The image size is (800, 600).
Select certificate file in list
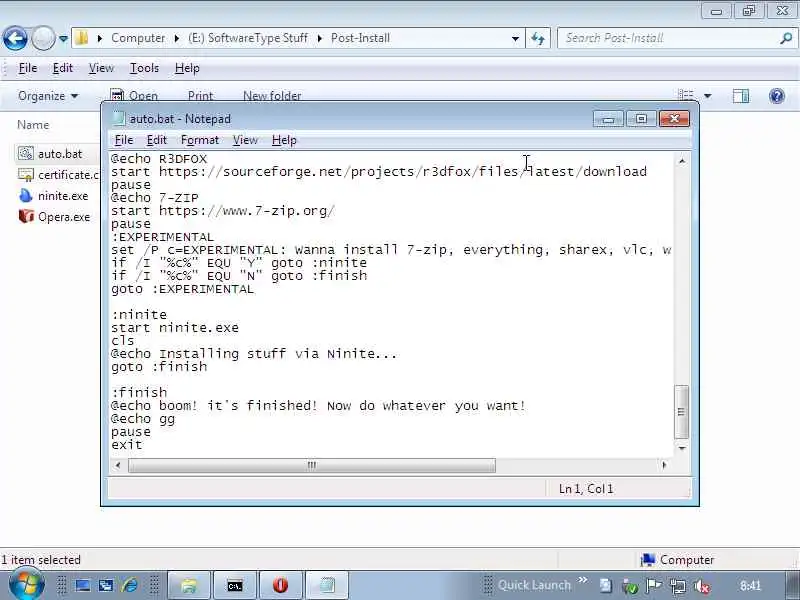point(59,175)
